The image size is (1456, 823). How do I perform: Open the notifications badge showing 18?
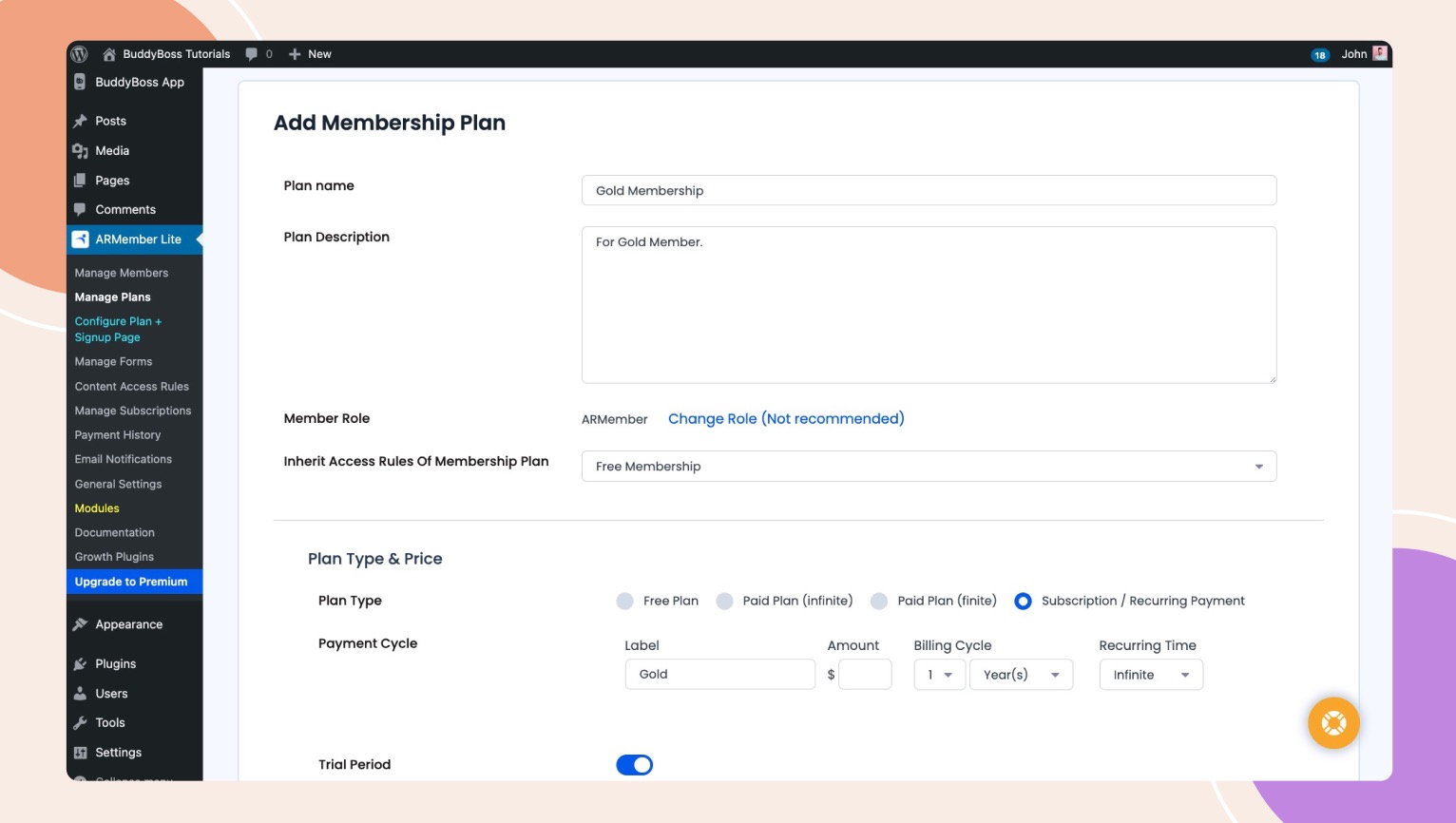1320,55
